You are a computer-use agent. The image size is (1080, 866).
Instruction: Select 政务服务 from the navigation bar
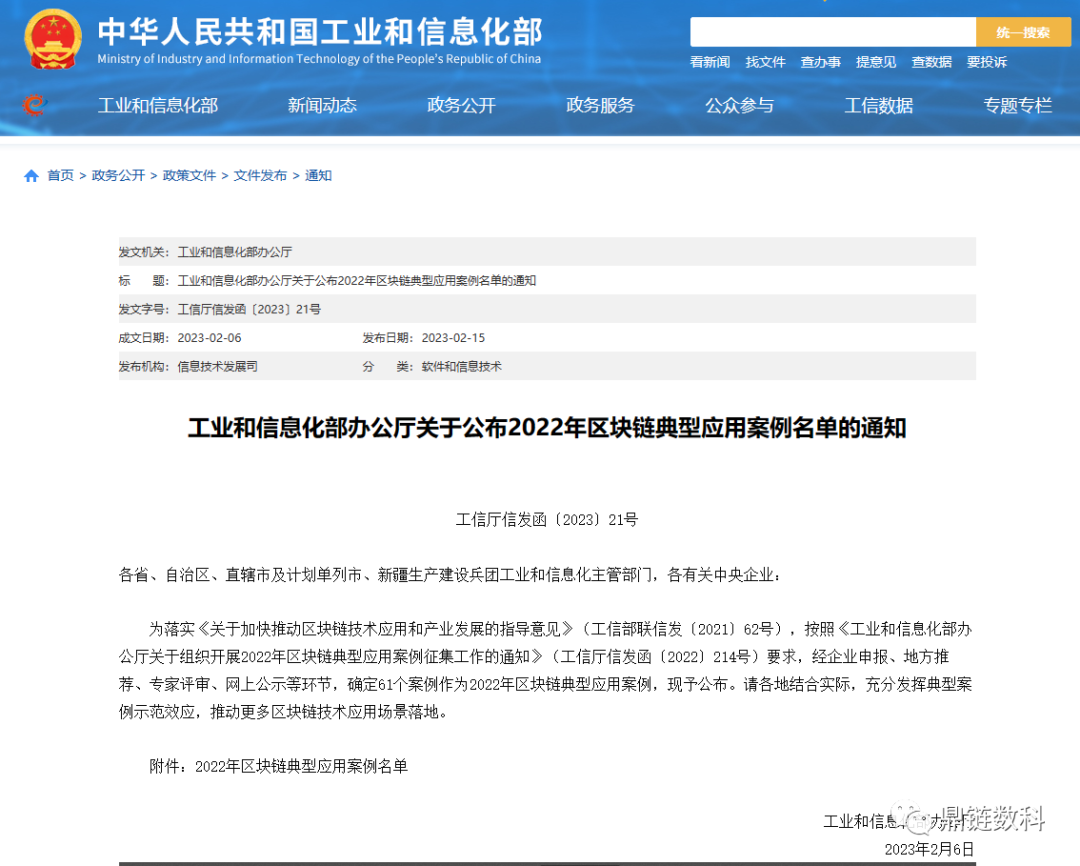600,105
